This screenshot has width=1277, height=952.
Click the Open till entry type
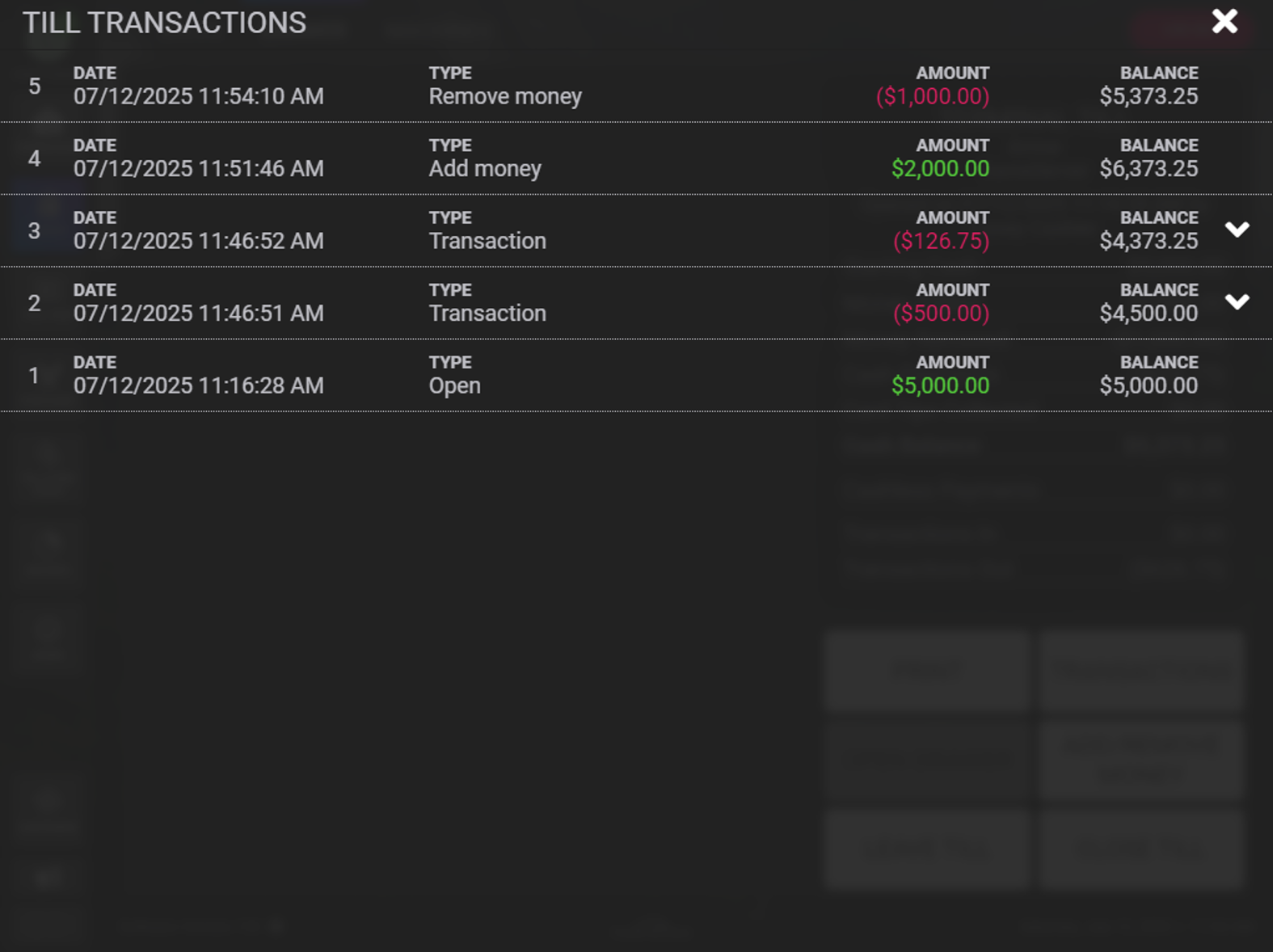tap(454, 386)
